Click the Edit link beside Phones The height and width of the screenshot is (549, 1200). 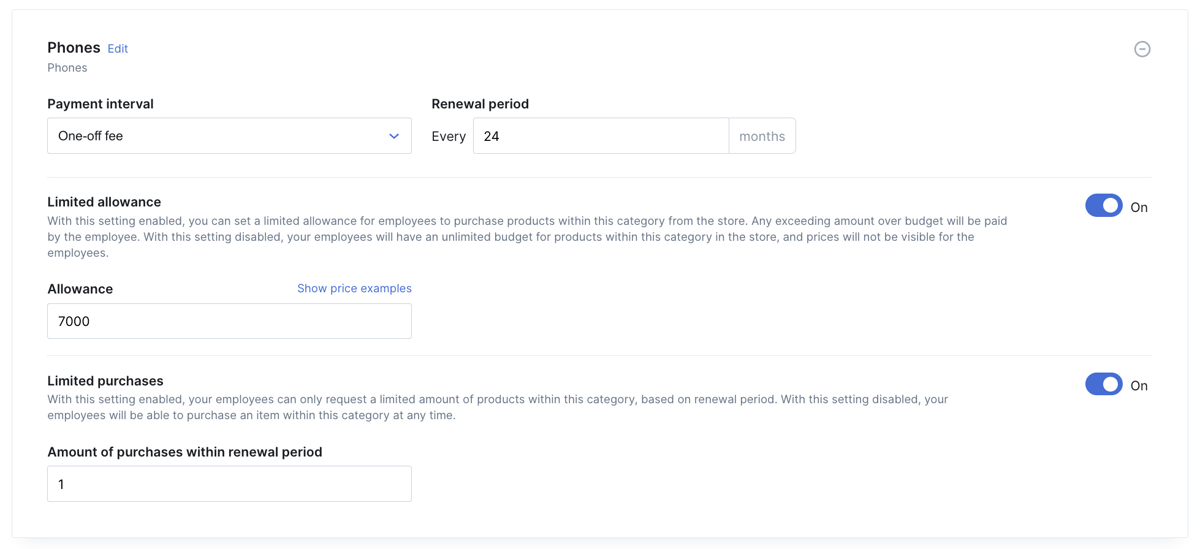(118, 49)
